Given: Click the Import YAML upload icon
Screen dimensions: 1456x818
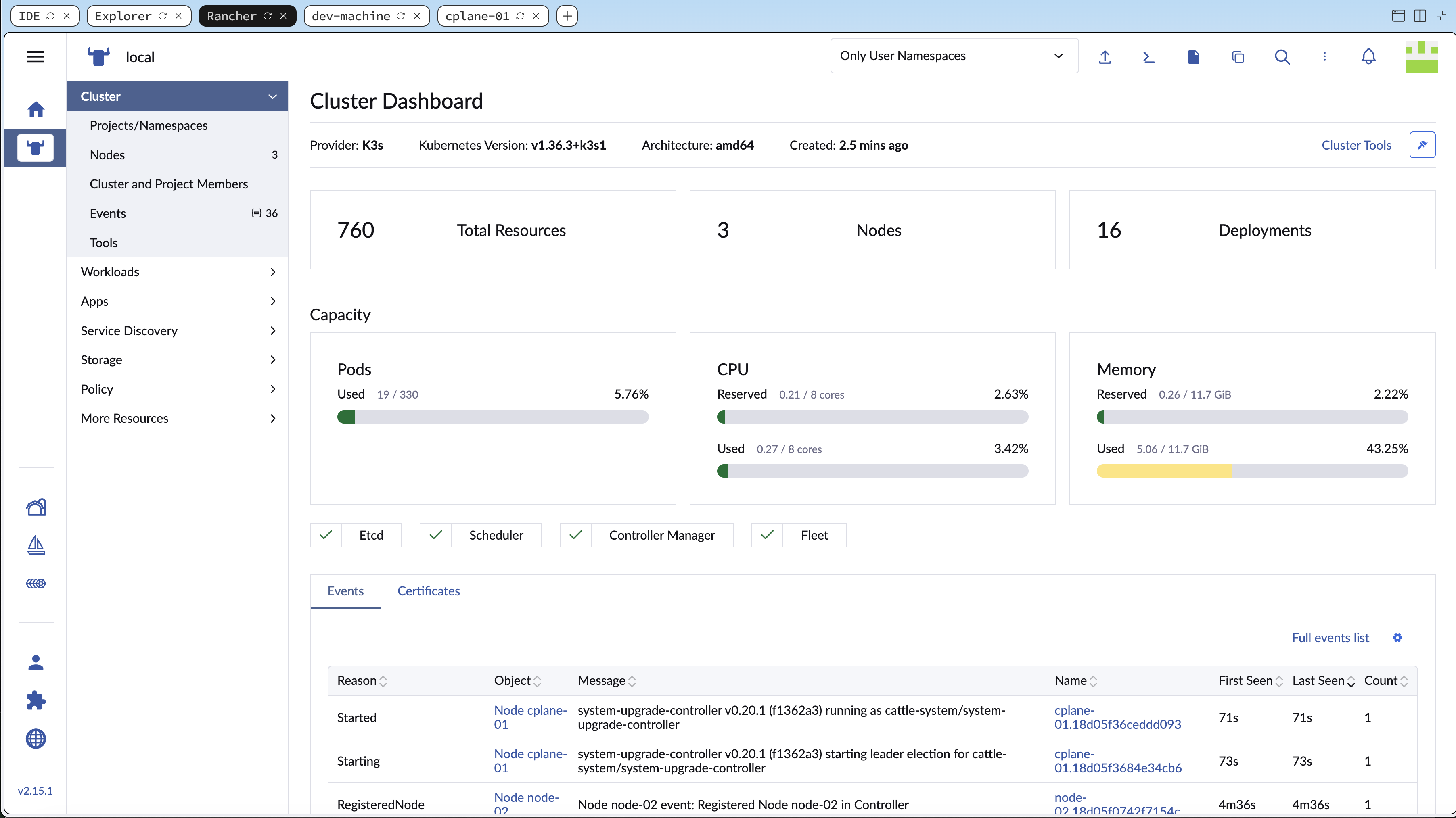Looking at the screenshot, I should (1105, 56).
